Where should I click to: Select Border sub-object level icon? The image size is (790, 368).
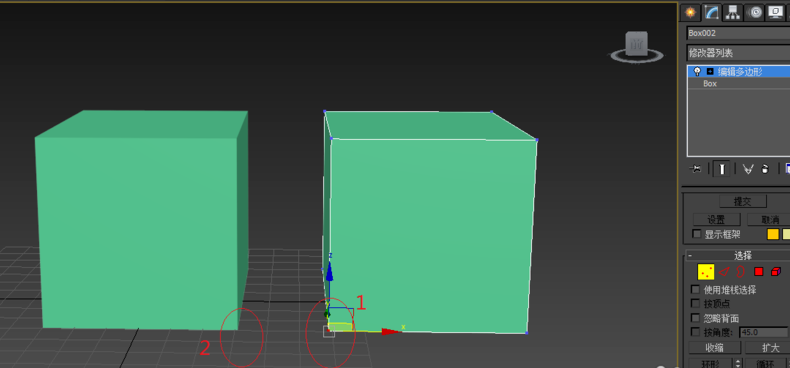[740, 272]
